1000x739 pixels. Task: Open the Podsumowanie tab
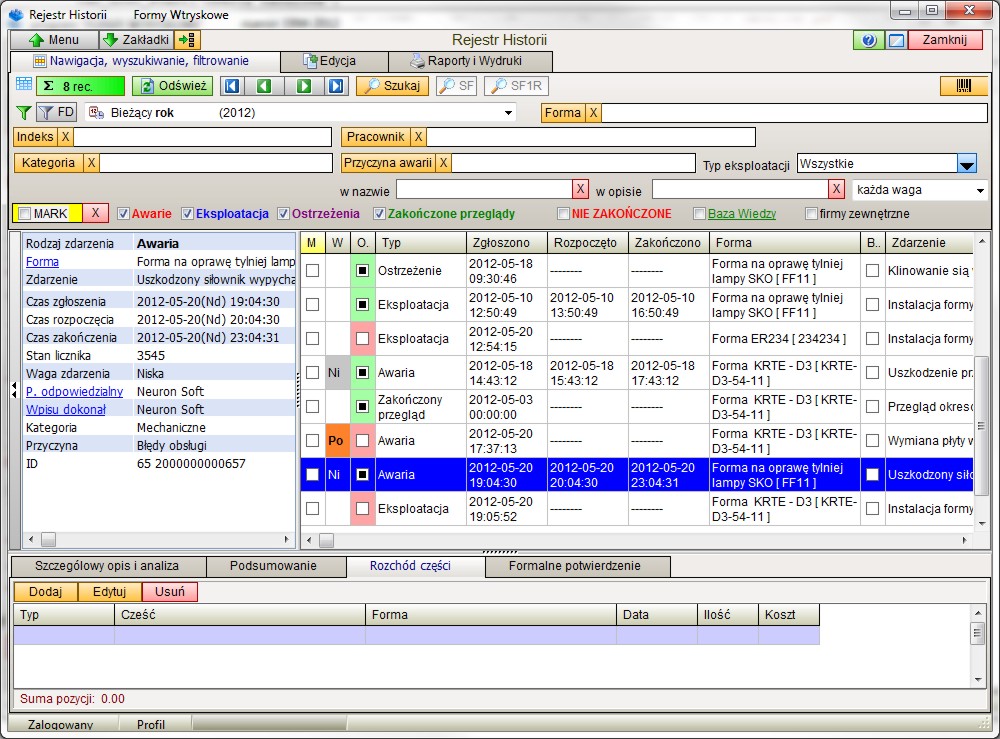tap(274, 566)
